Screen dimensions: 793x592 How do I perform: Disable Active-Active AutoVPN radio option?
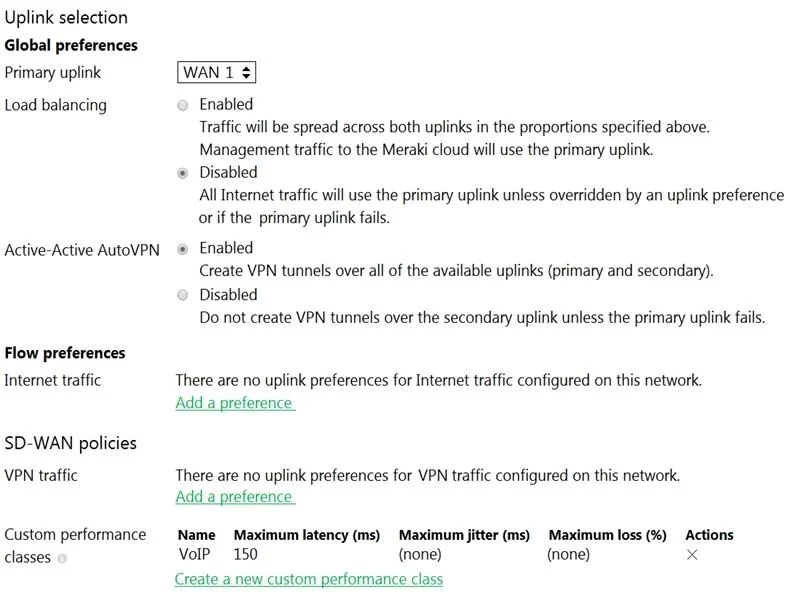click(183, 295)
